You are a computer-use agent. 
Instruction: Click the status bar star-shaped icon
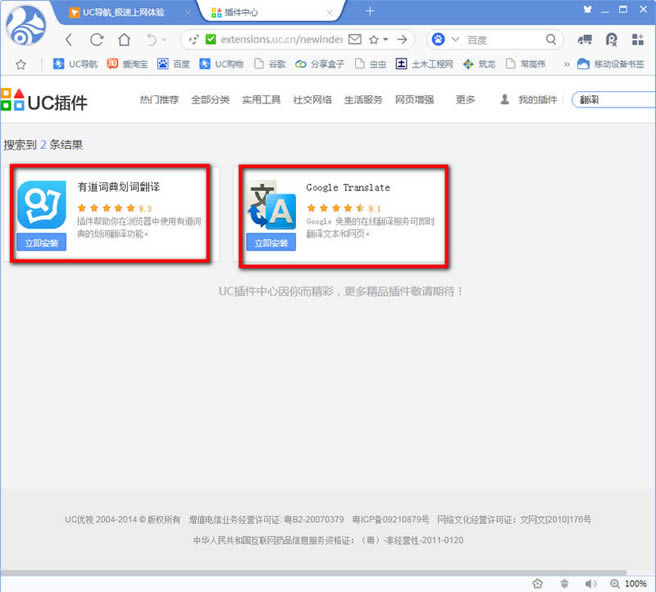click(537, 583)
